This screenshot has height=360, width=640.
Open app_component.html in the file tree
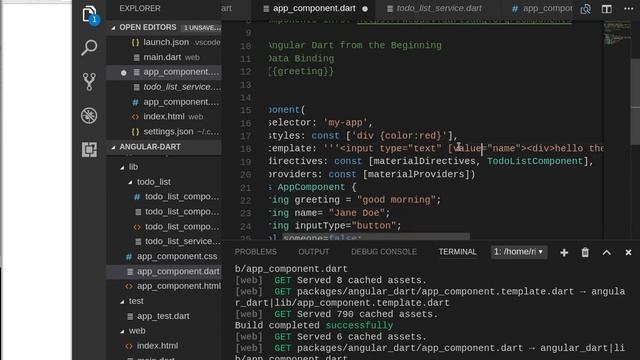click(x=164, y=286)
